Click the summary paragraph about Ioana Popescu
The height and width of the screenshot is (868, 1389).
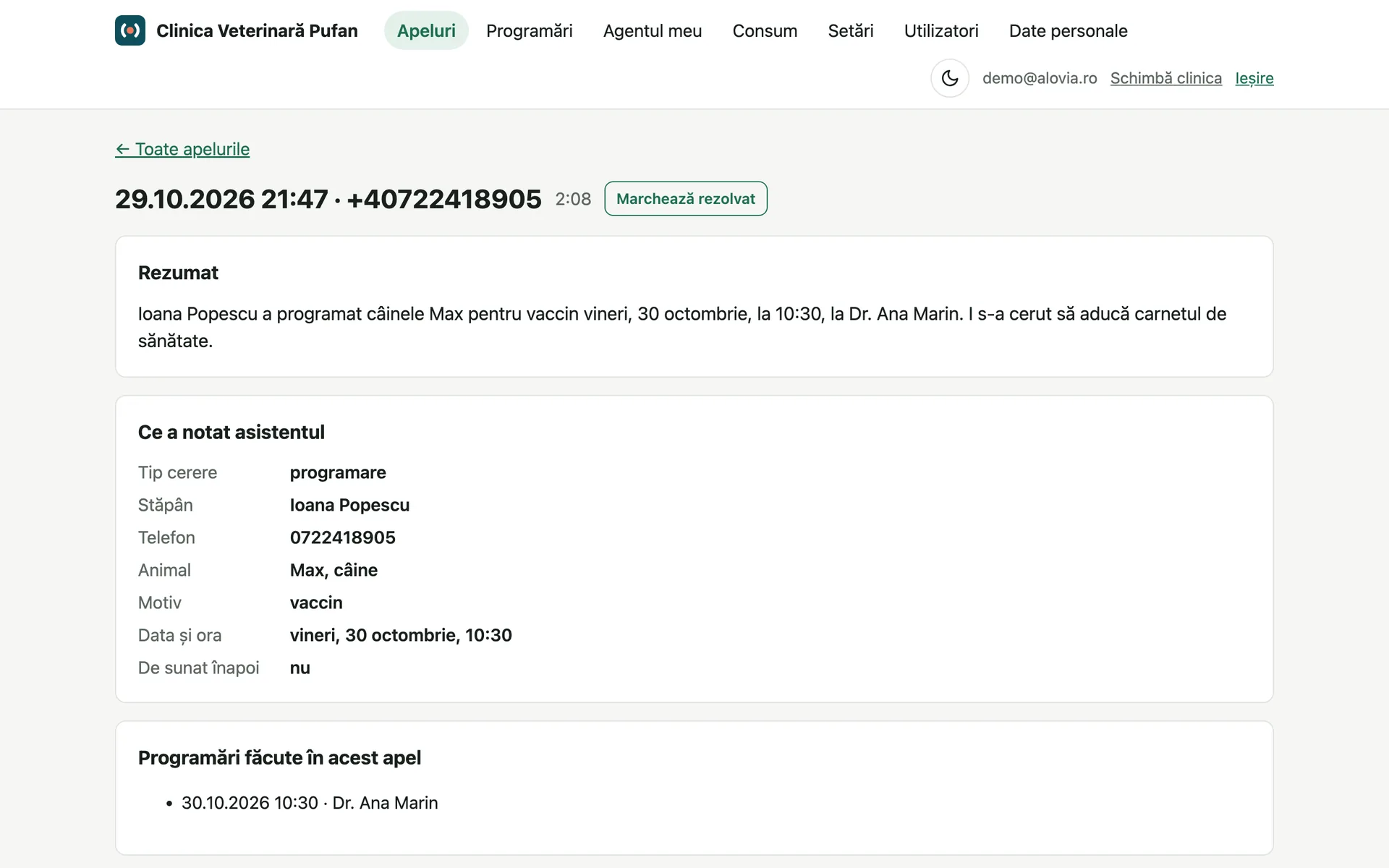(682, 327)
